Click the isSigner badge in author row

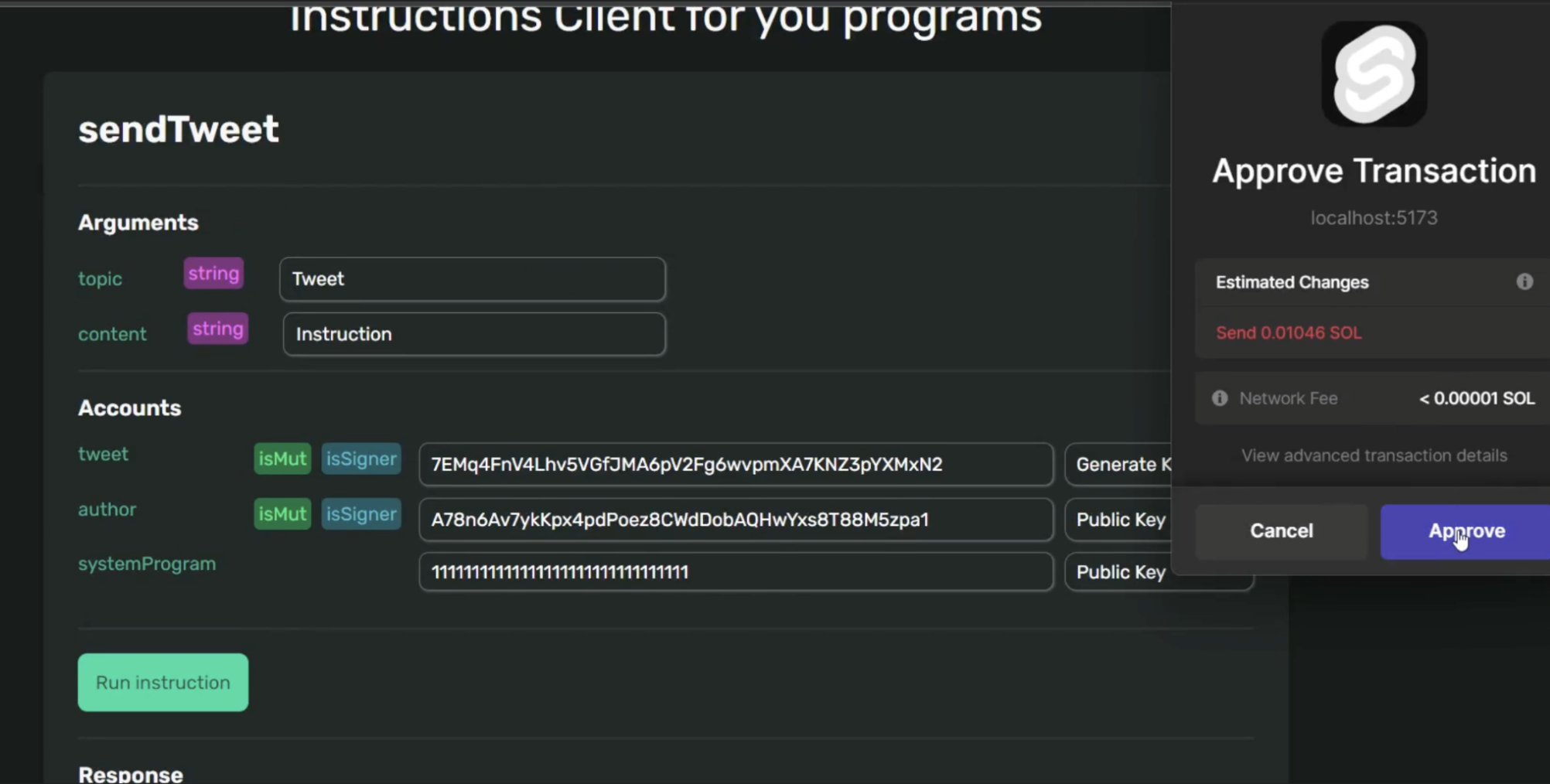(x=361, y=514)
